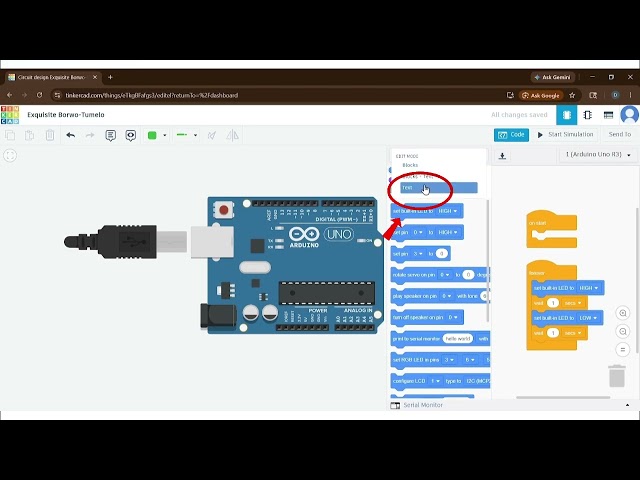
Task: Open Tinkercad home via the logo
Action: click(x=10, y=115)
